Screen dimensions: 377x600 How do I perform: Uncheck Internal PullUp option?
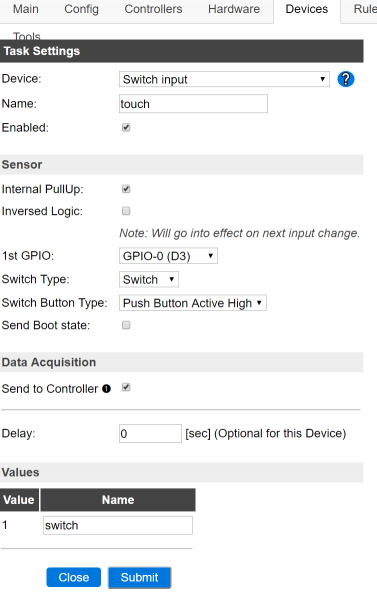[126, 189]
